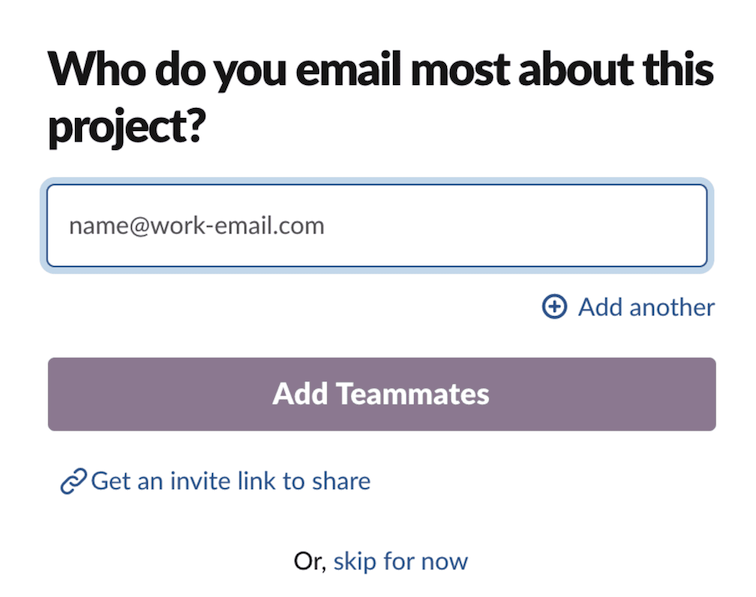The width and height of the screenshot is (756, 597).
Task: Open 'Get an invite link to share'
Action: click(230, 481)
